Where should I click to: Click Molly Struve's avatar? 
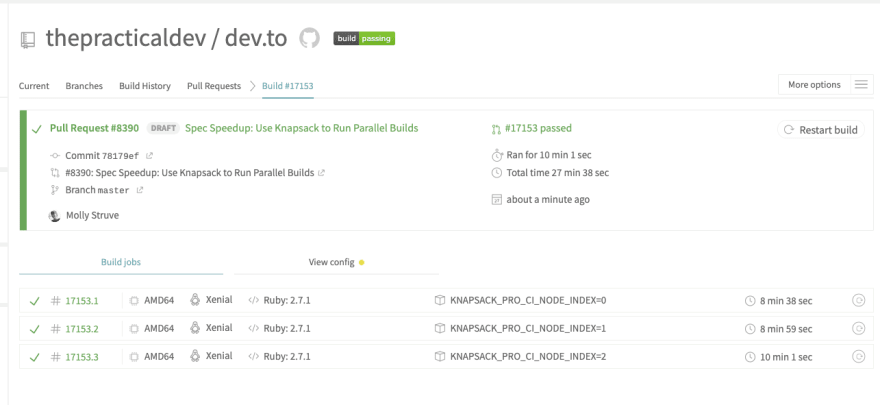click(x=54, y=215)
